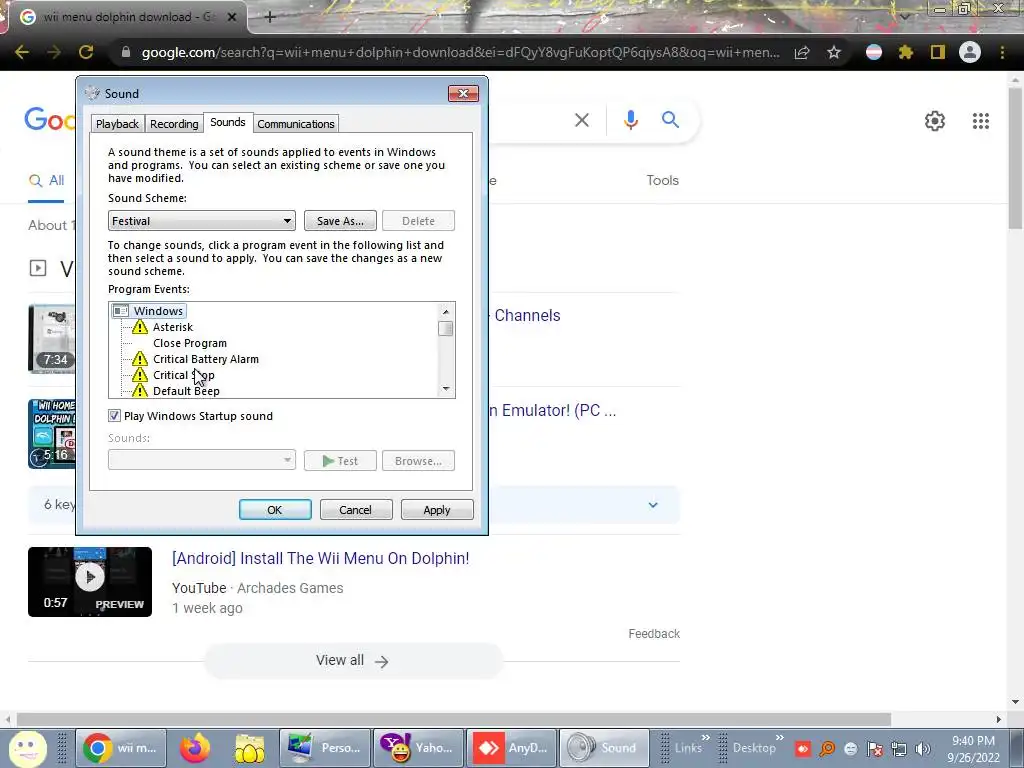Select Default Beep event
1024x768 pixels.
coord(186,391)
